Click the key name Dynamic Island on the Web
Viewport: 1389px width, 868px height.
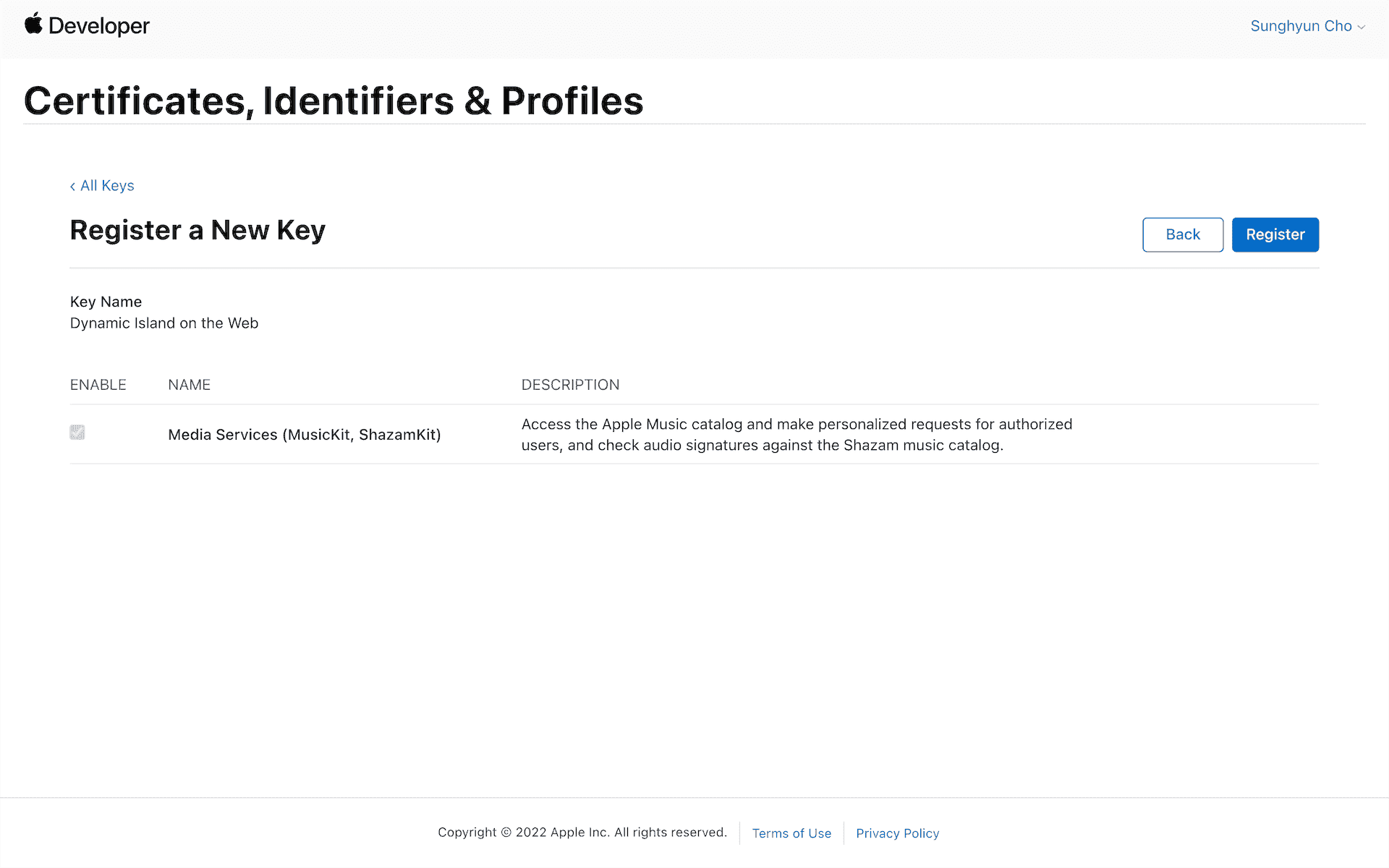pyautogui.click(x=164, y=323)
